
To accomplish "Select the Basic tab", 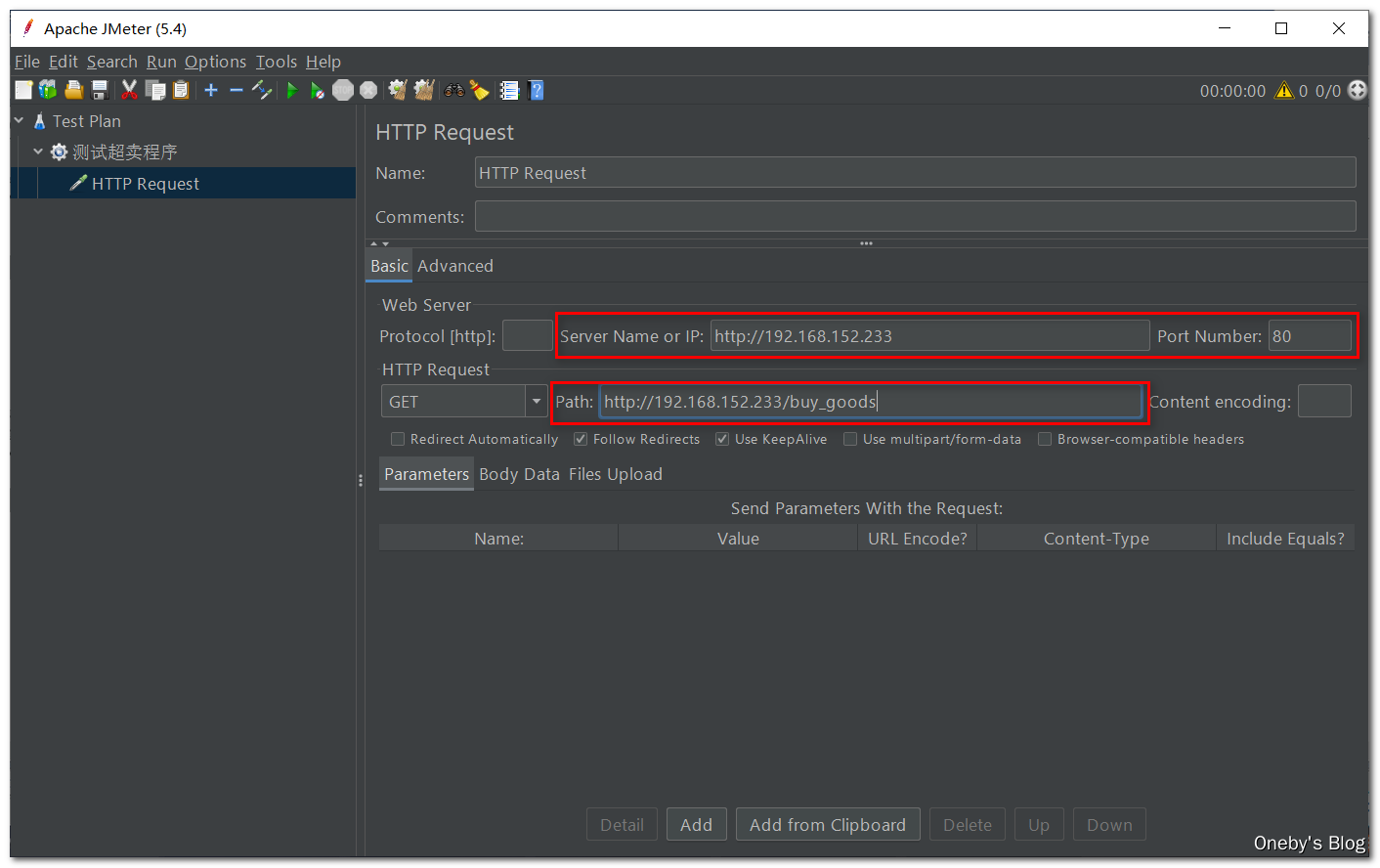I will pyautogui.click(x=389, y=266).
